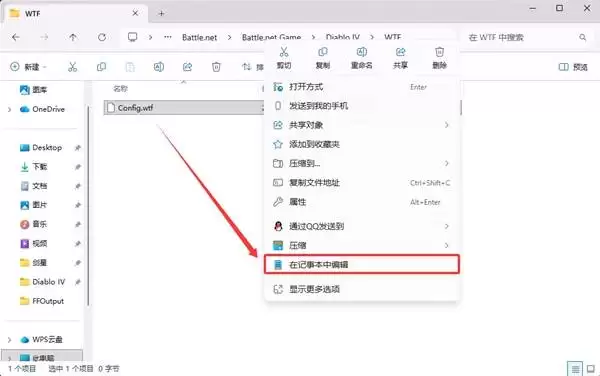
Task: Open Diablo IV folder in sidebar
Action: (x=42, y=282)
